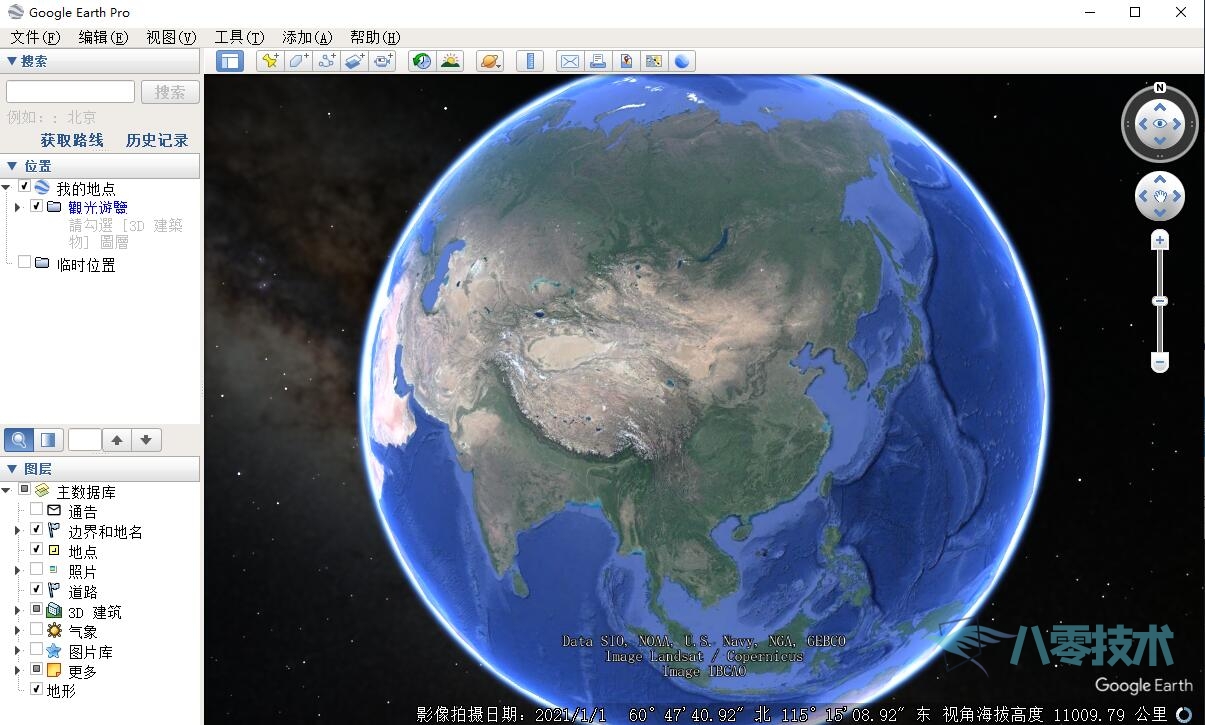Open the 文件(F) menu
Screen dimensions: 1205x725
click(35, 37)
